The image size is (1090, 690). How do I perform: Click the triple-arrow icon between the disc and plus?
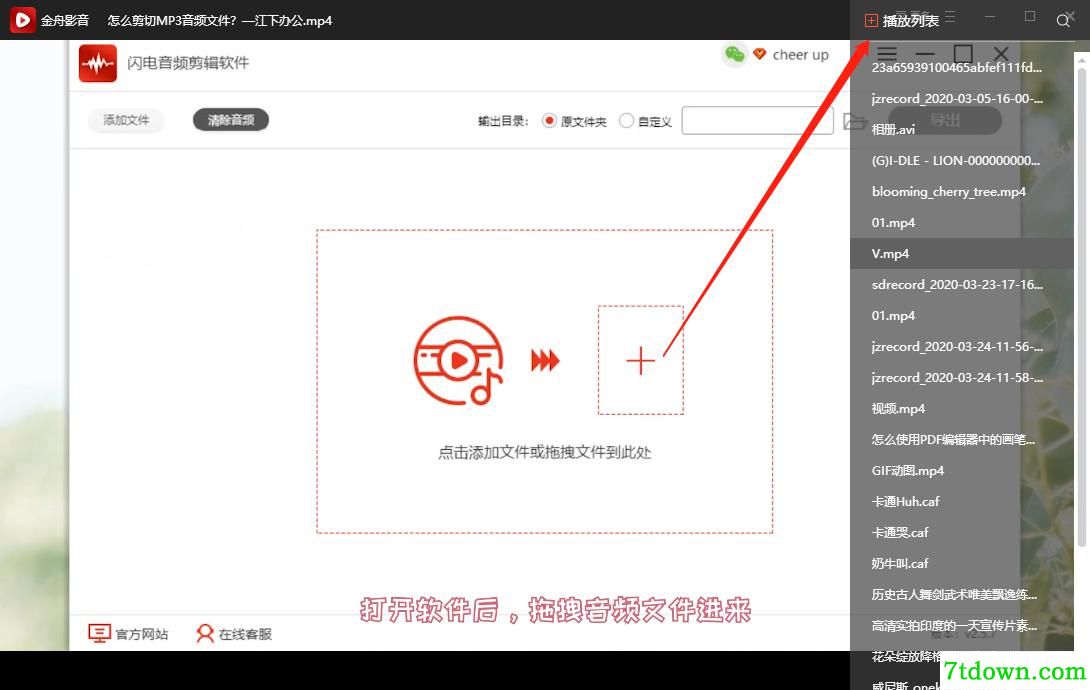point(545,361)
